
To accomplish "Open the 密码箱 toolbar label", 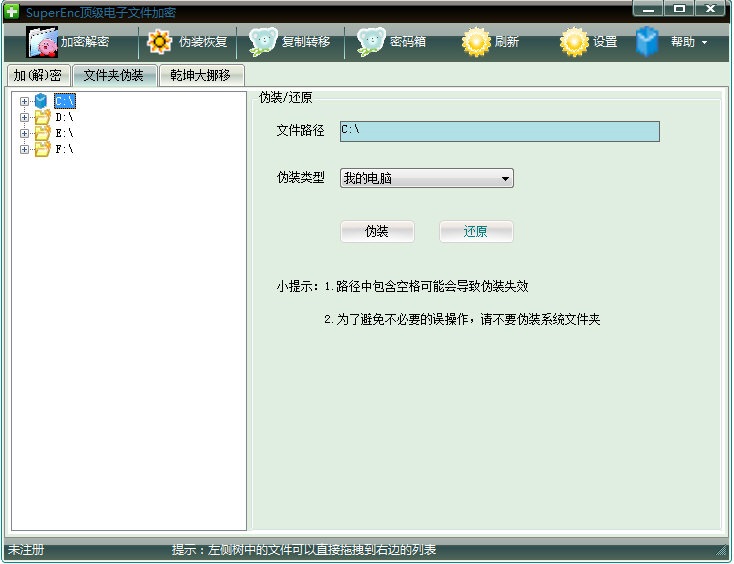I will point(408,42).
